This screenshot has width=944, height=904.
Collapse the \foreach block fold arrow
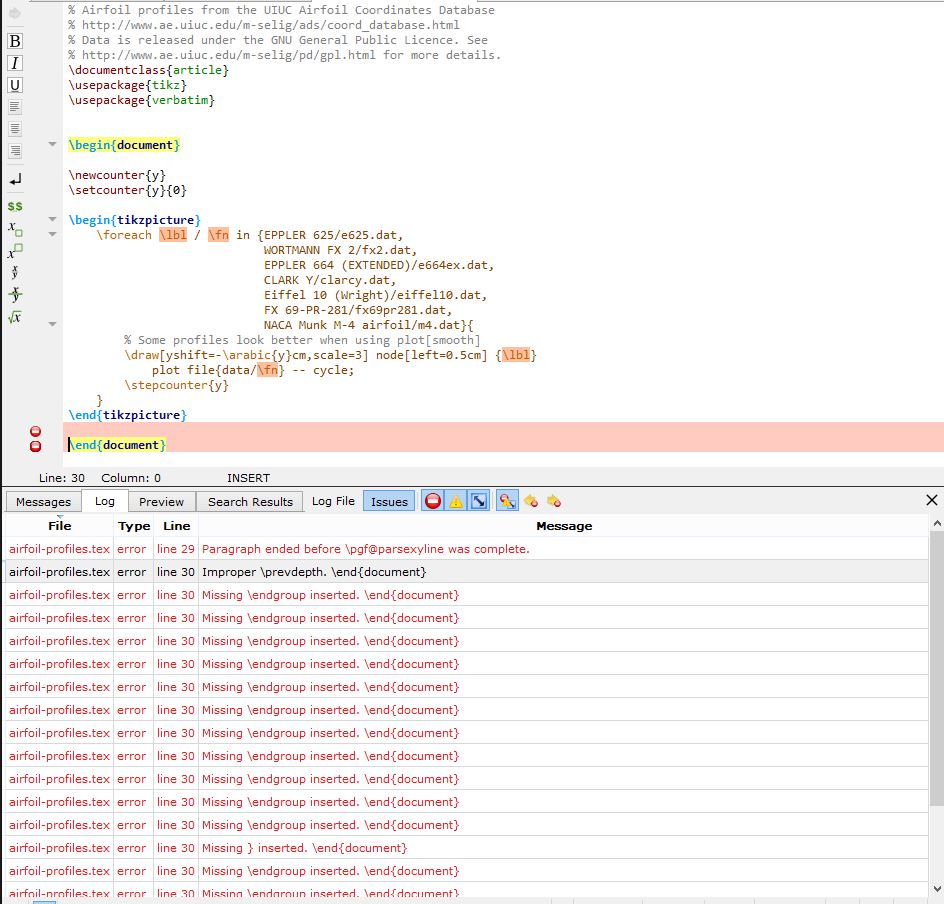point(52,234)
